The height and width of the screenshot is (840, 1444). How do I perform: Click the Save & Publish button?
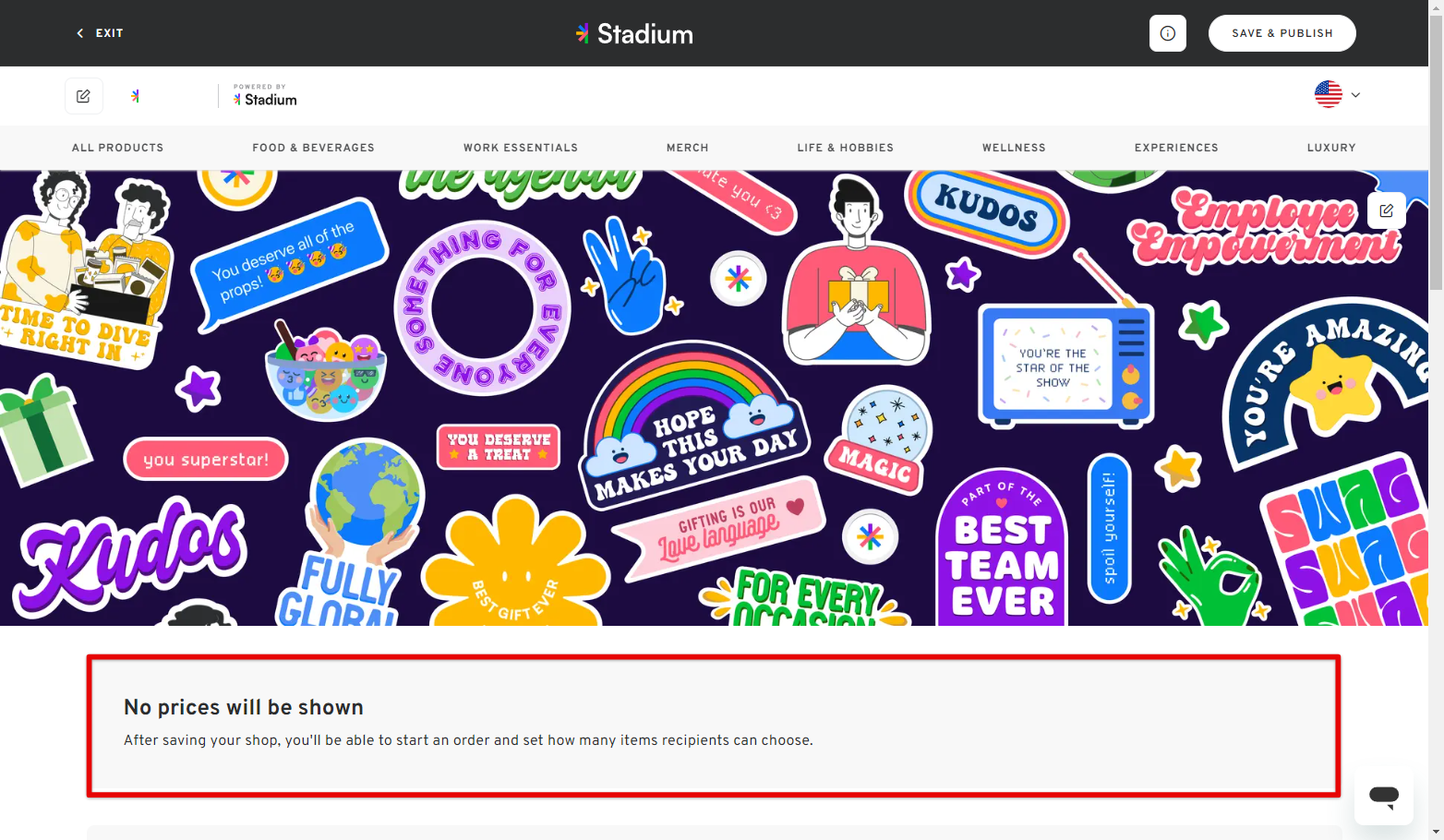[x=1282, y=32]
